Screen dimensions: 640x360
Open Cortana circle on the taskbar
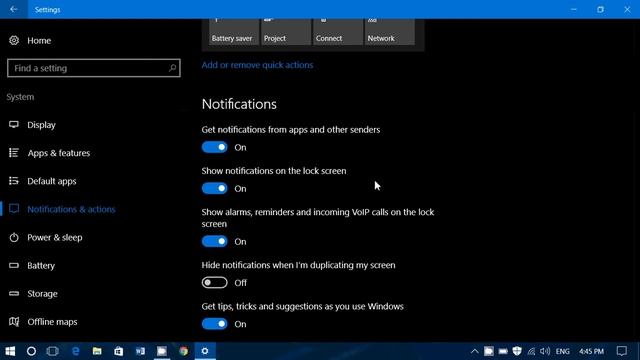(x=31, y=351)
